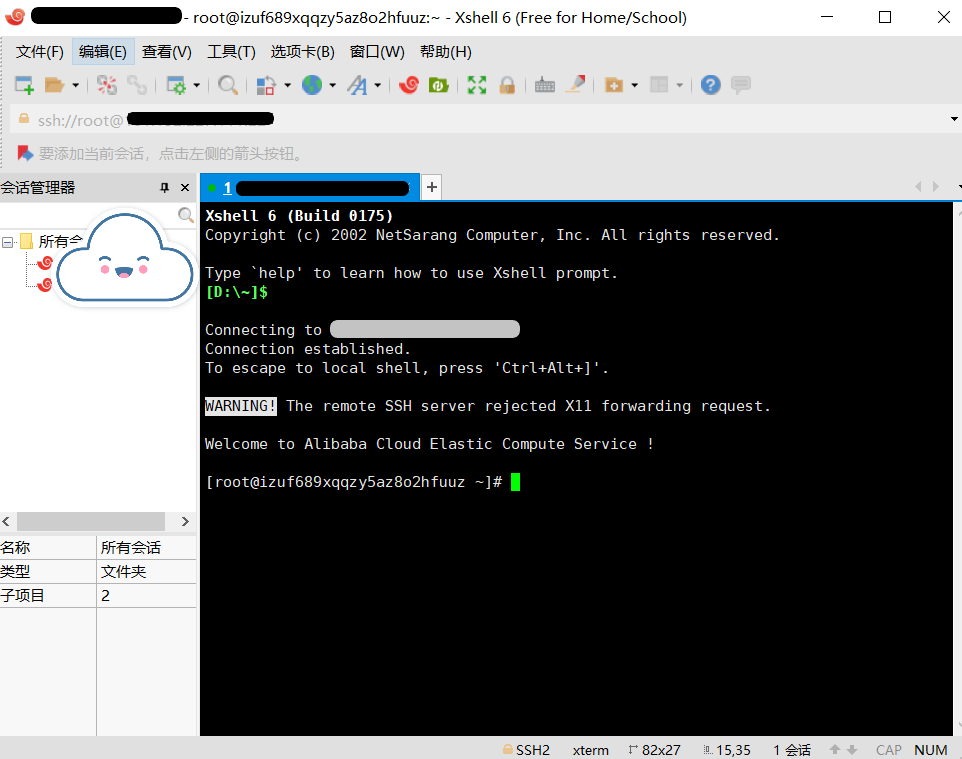This screenshot has width=962, height=759.
Task: Close the 会话管理器 panel
Action: click(x=185, y=187)
